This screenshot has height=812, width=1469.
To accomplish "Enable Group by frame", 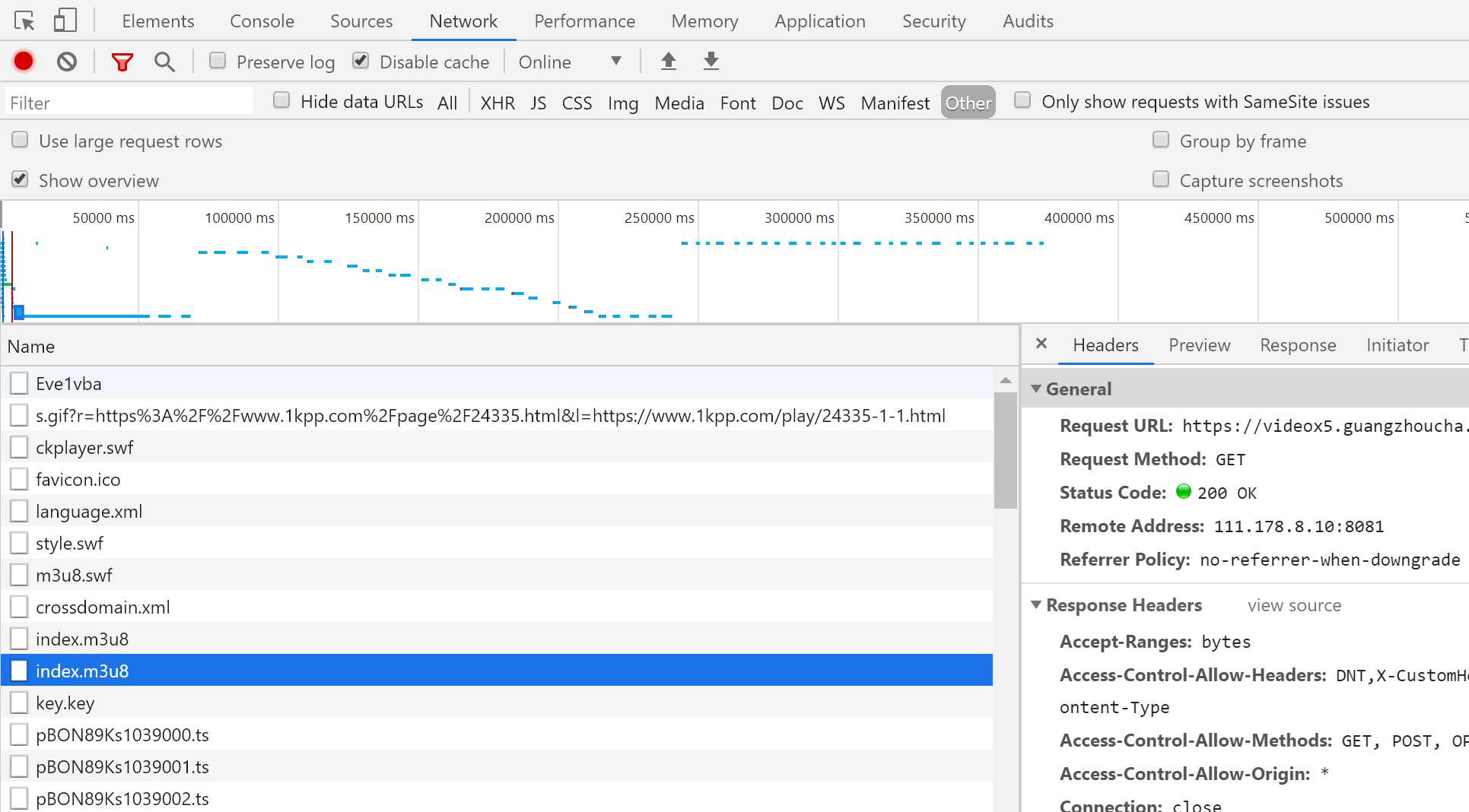I will (1161, 139).
